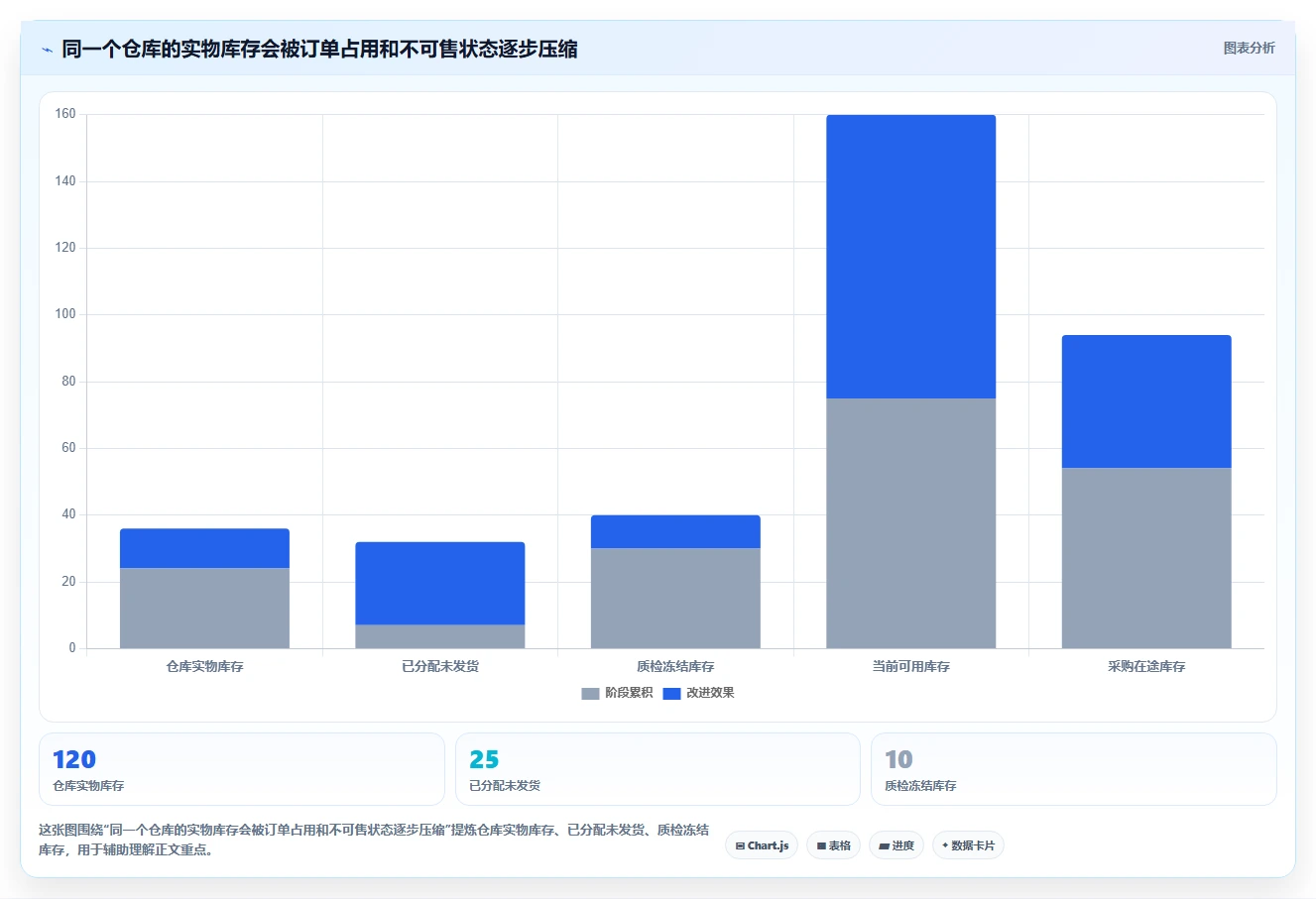Click the gray segment of 当前可用库存 bar
This screenshot has height=899, width=1316.
click(x=910, y=523)
